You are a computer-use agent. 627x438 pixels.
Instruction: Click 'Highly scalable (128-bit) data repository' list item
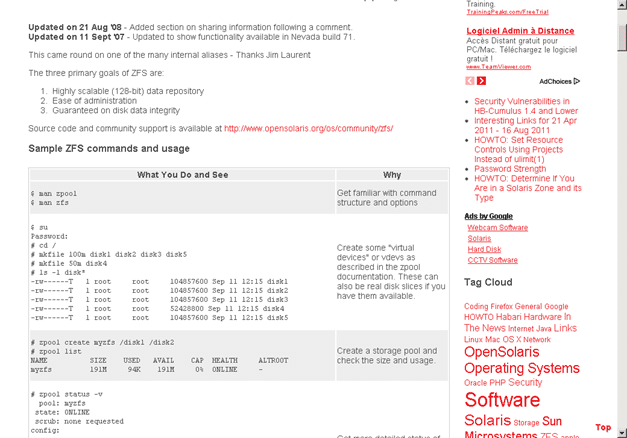[128, 91]
